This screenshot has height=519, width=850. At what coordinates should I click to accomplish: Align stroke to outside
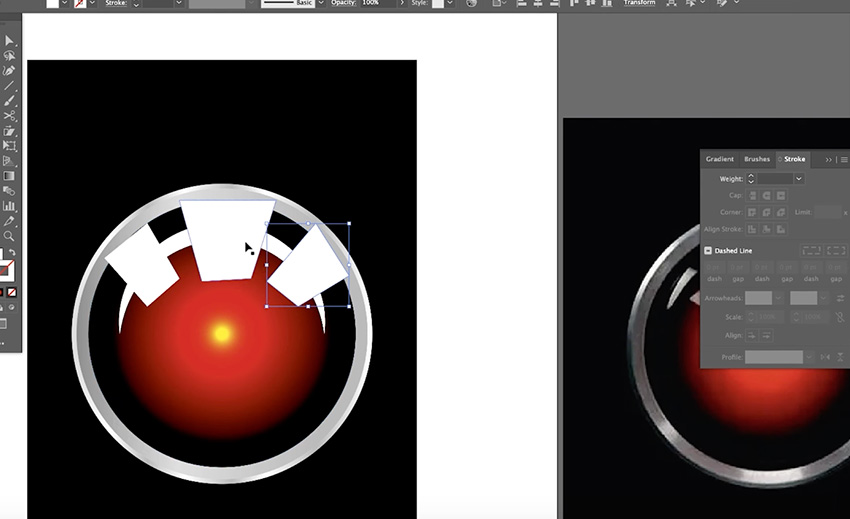click(781, 229)
